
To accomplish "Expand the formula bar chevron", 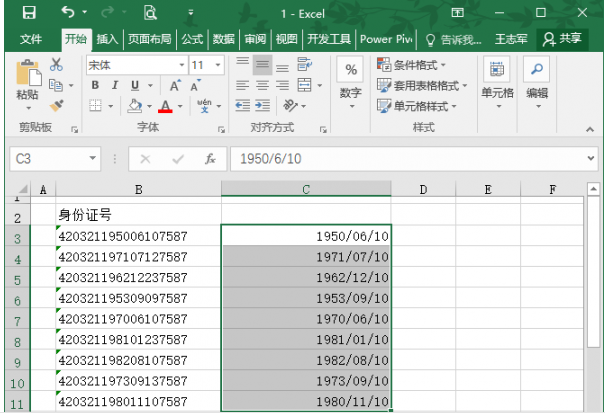I will tap(590, 158).
